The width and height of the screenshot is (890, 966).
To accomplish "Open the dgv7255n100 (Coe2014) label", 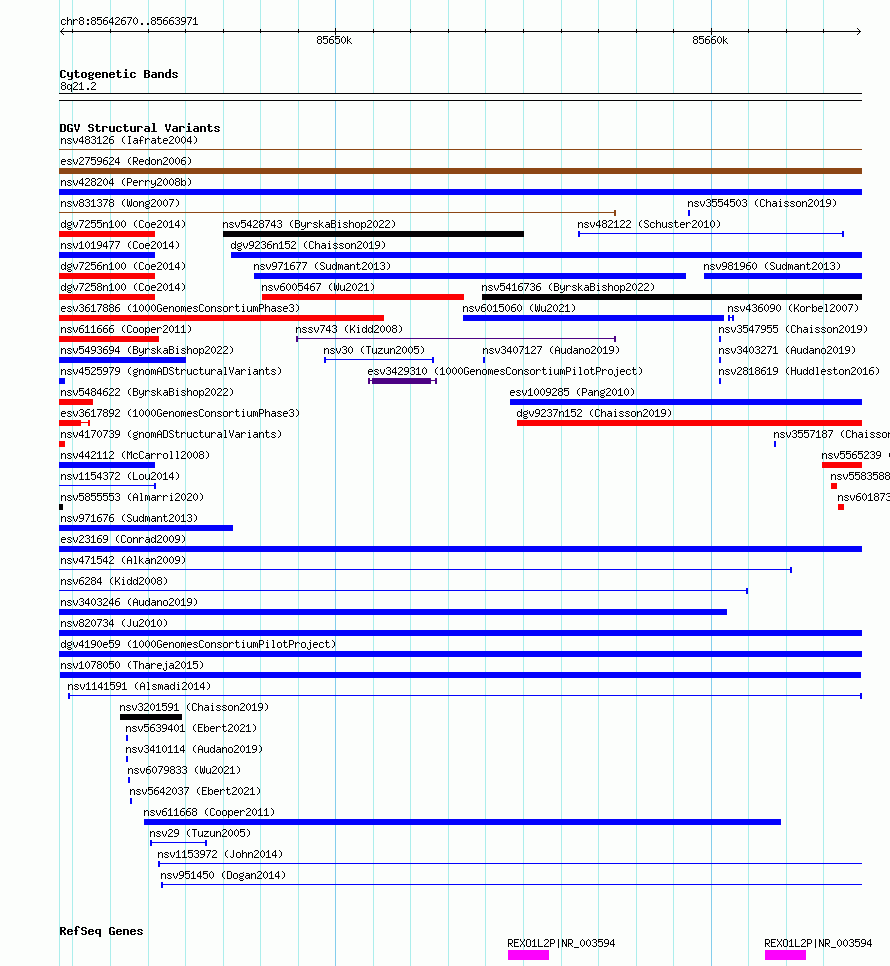I will tap(123, 224).
